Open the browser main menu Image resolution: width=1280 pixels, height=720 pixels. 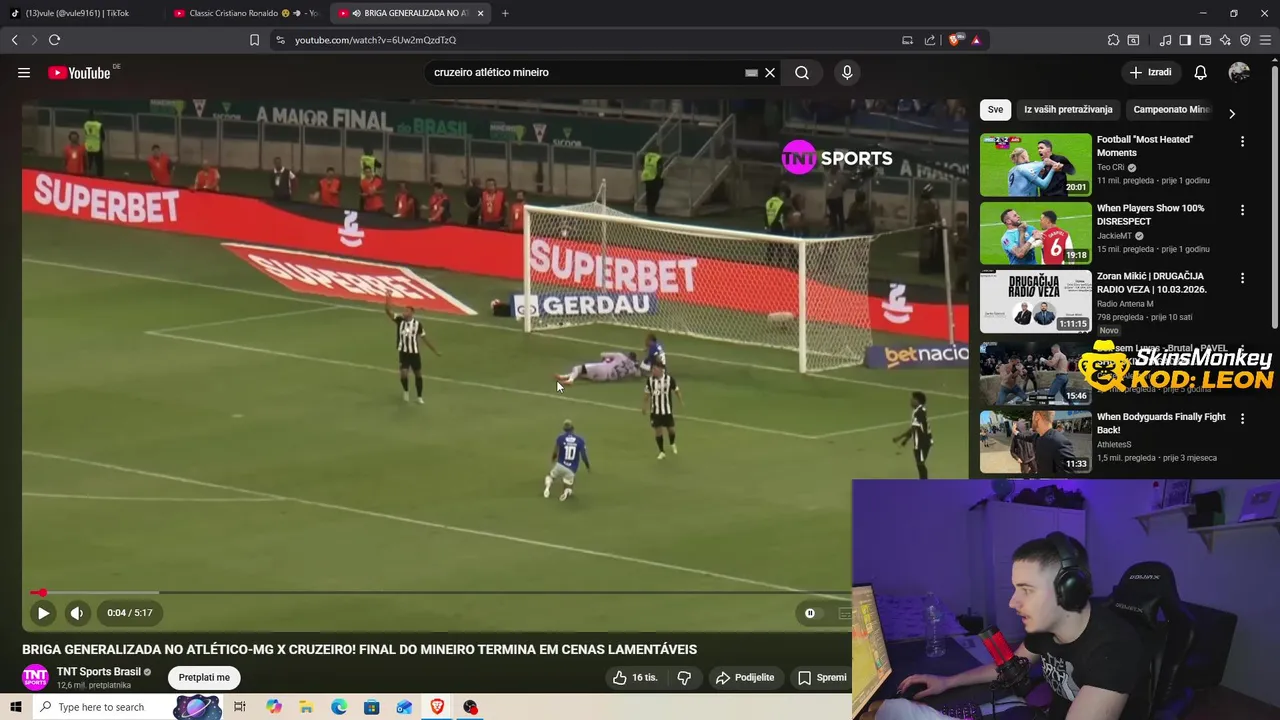[1265, 40]
